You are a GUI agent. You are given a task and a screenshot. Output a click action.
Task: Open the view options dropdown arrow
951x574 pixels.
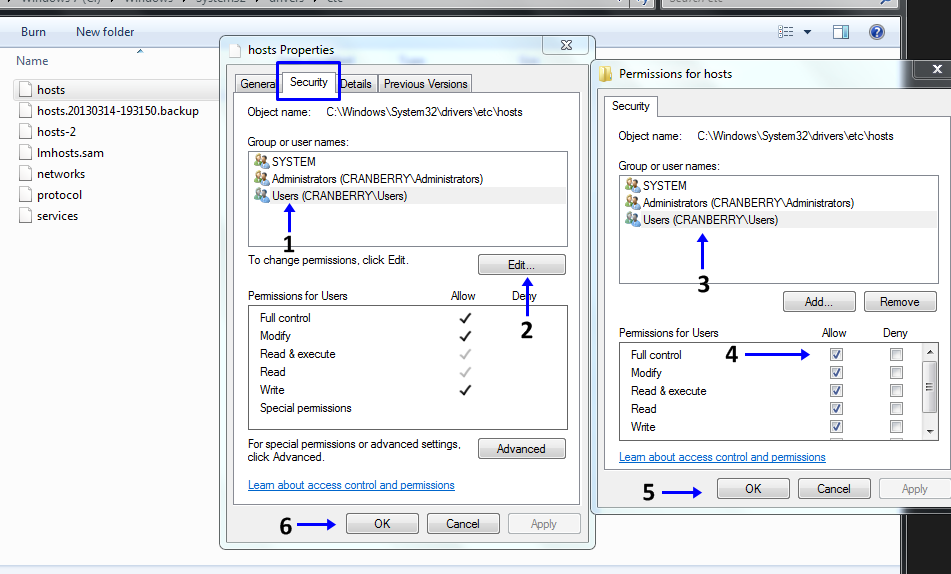tap(807, 32)
